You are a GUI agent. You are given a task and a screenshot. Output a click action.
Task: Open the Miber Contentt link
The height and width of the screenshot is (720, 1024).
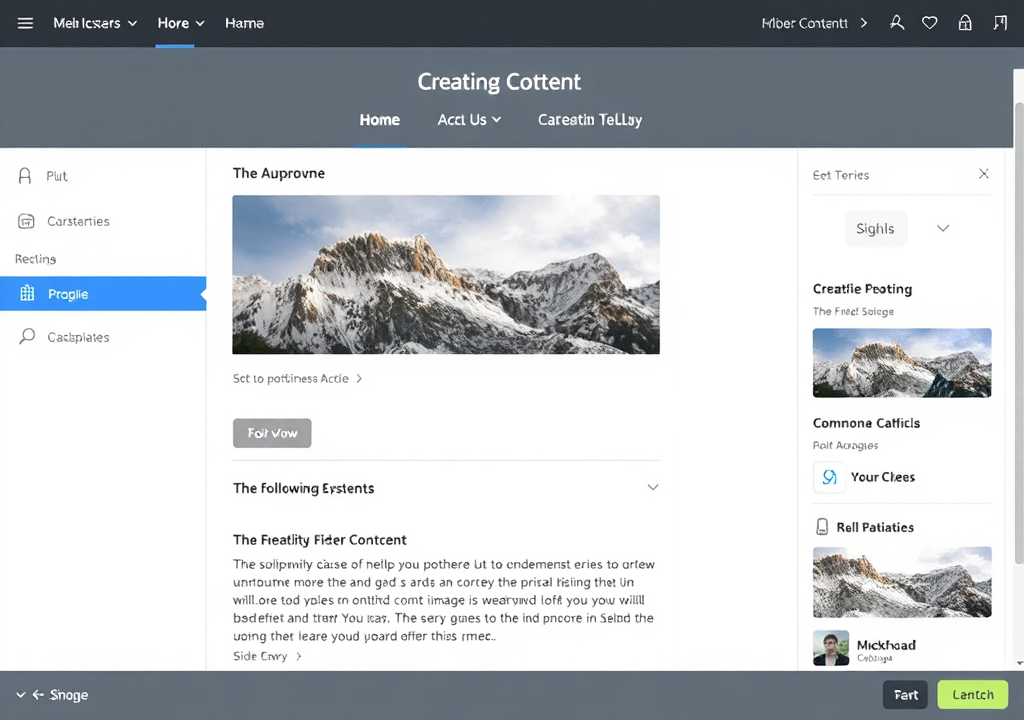[805, 24]
